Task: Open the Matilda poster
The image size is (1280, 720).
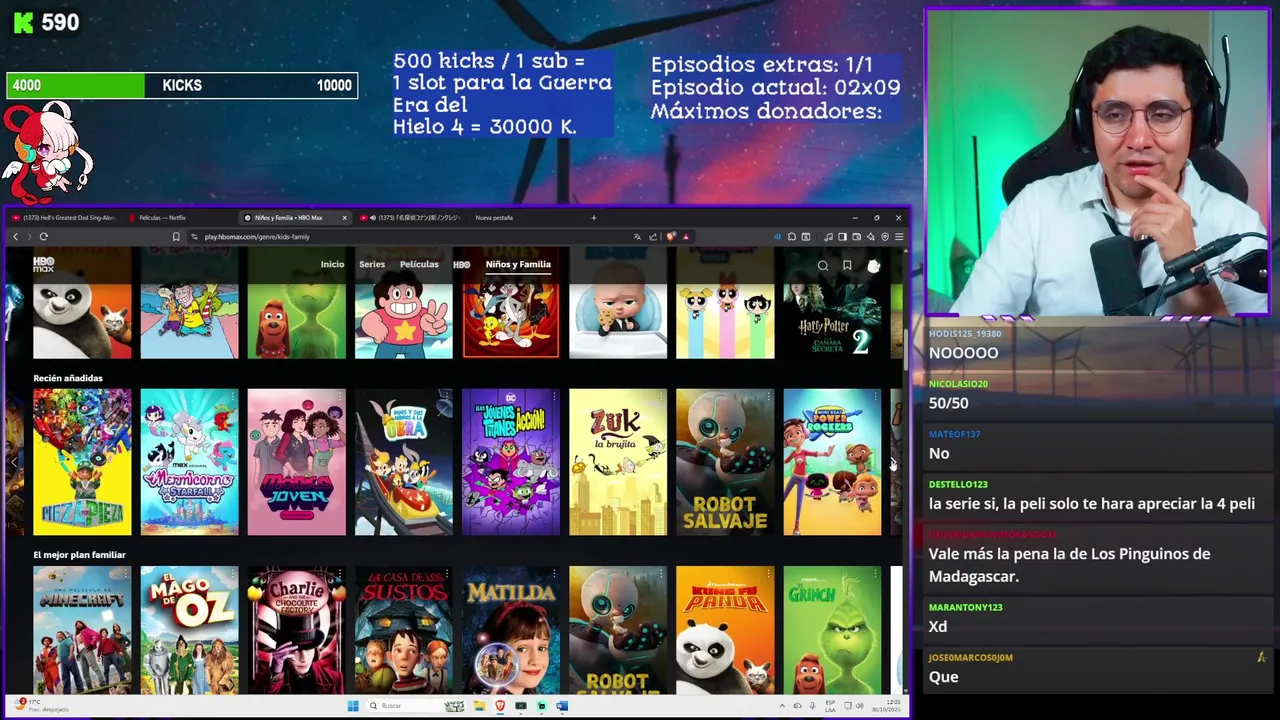Action: click(511, 630)
